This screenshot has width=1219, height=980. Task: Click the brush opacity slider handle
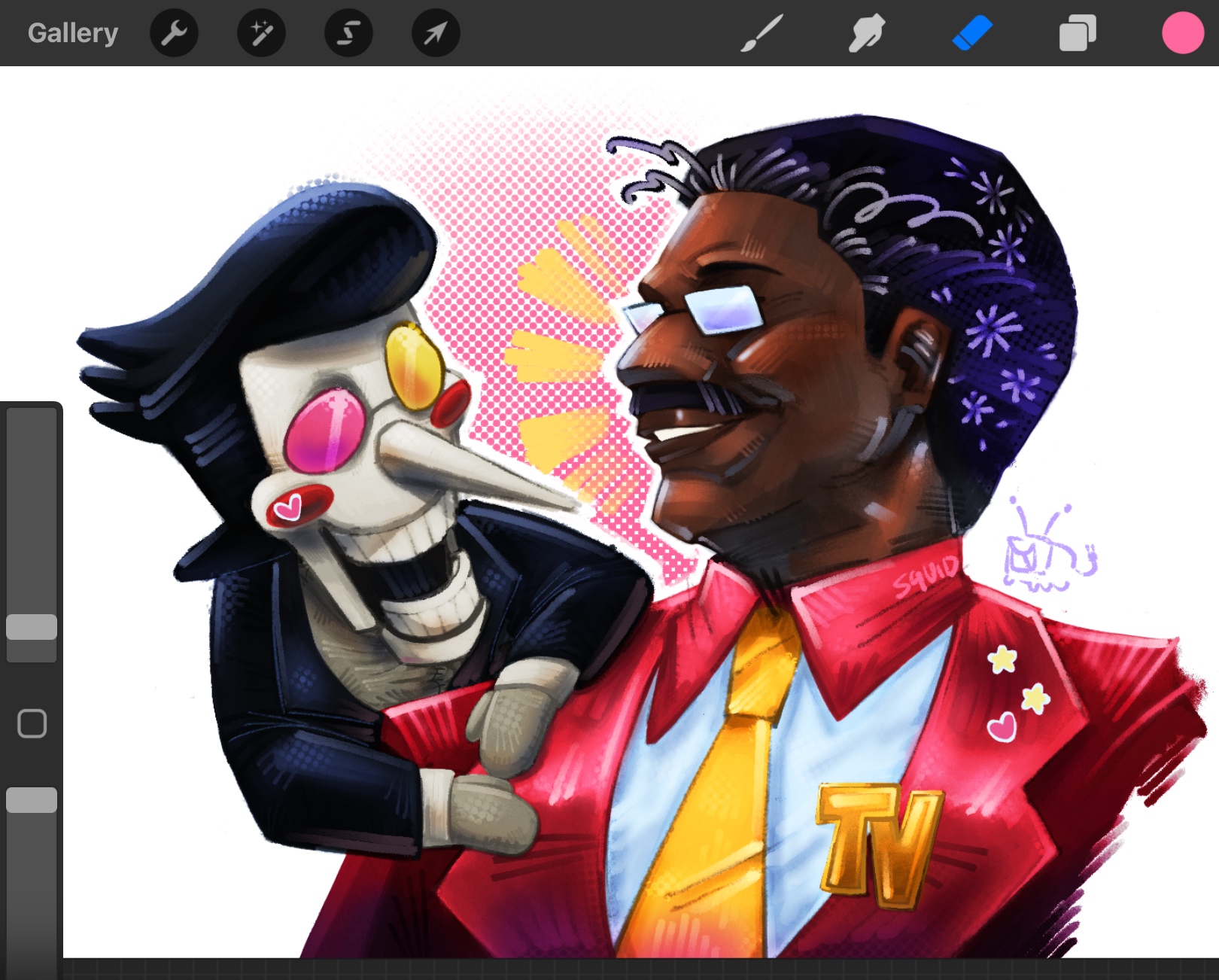coord(32,800)
